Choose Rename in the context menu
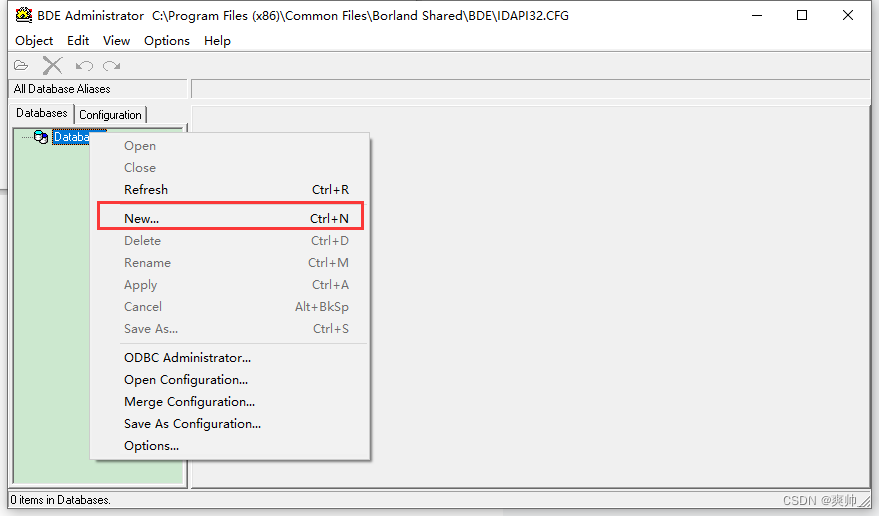Viewport: 879px width, 516px height. coord(230,262)
